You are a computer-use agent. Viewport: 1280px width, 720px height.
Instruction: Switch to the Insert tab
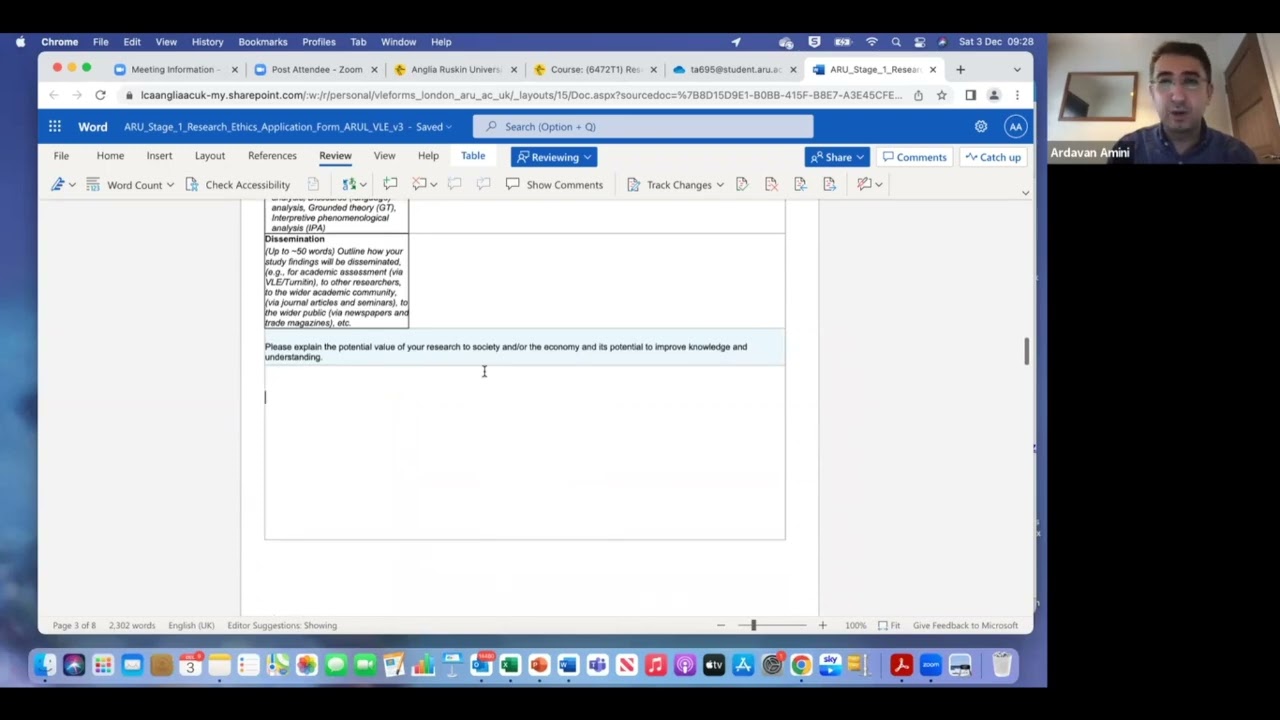pos(159,156)
